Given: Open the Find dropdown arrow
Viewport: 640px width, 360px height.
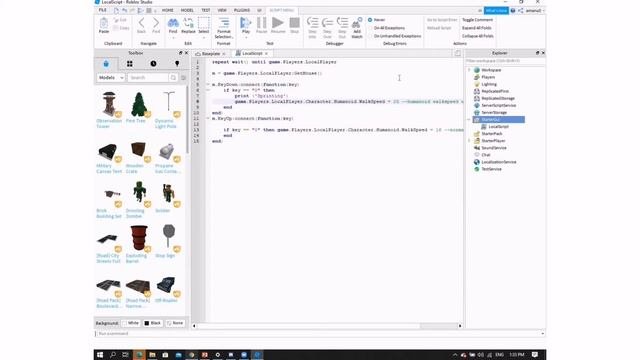Looking at the screenshot, I should [x=173, y=38].
